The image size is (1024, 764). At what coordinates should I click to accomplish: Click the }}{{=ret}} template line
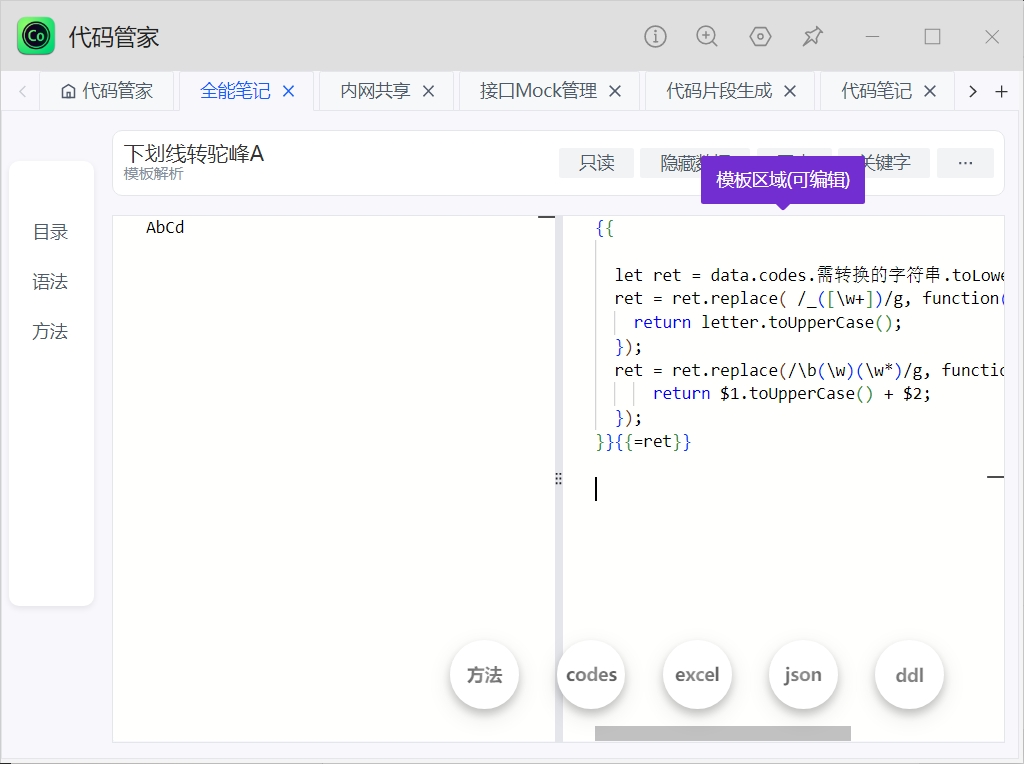pyautogui.click(x=643, y=441)
